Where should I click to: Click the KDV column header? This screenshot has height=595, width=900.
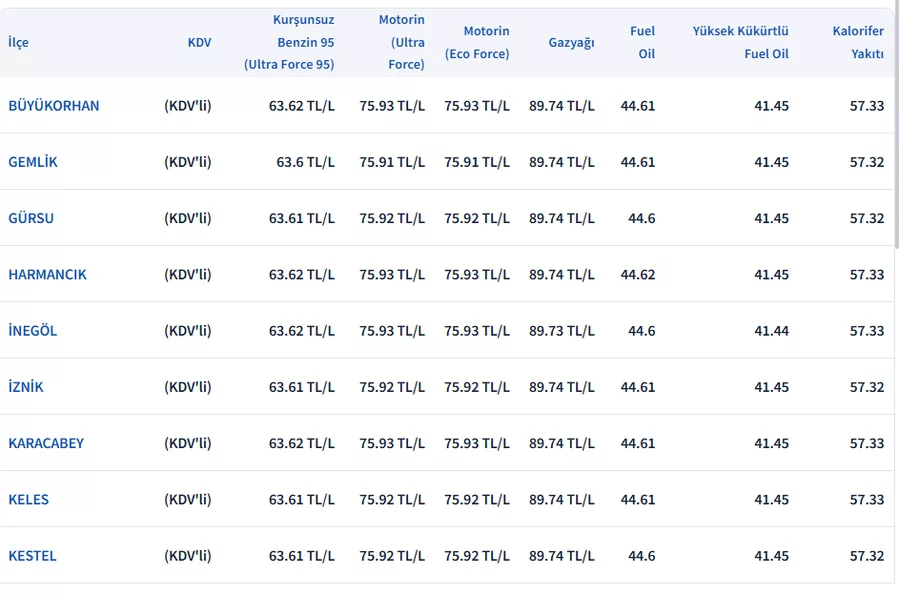pos(199,42)
